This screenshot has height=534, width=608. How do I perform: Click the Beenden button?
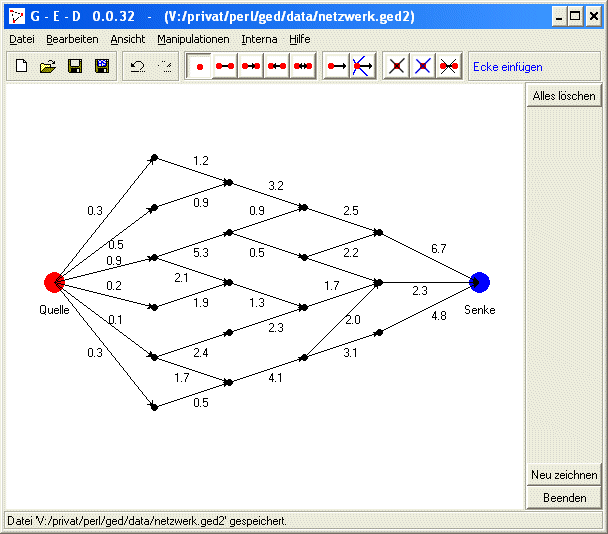click(x=564, y=498)
